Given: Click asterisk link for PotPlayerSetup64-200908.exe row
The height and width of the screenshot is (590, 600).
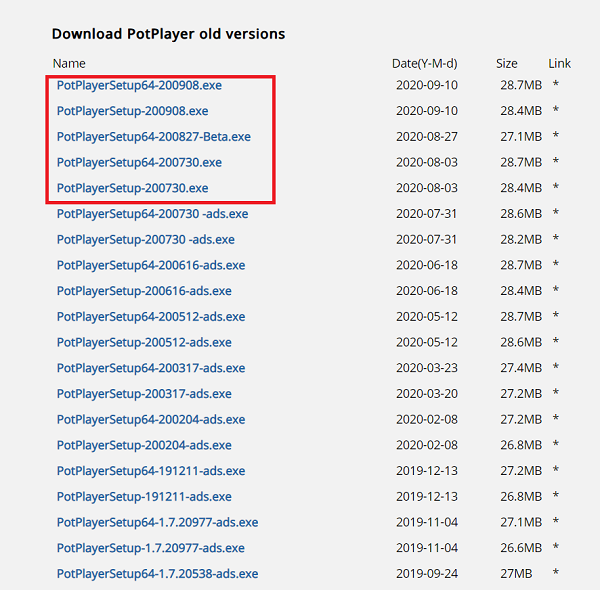Looking at the screenshot, I should pos(556,84).
